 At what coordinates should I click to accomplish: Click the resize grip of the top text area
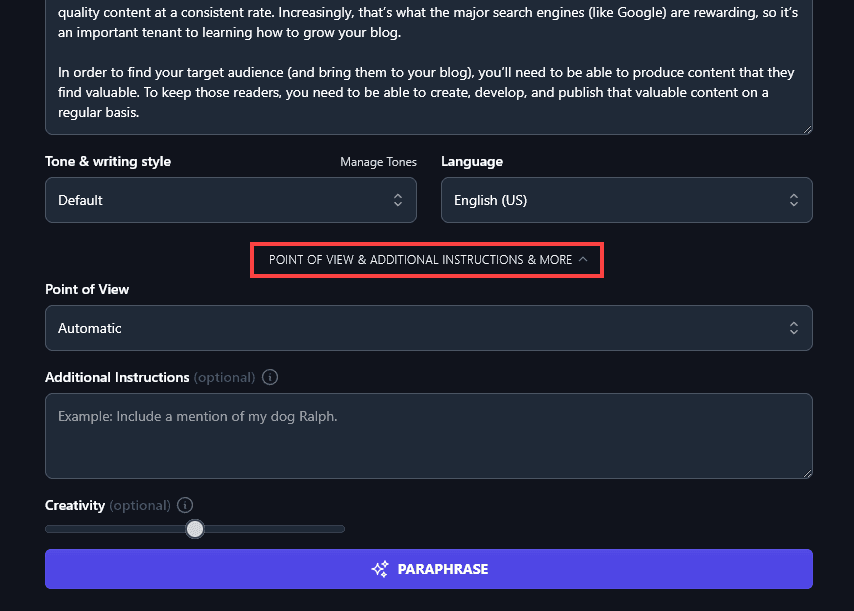coord(807,129)
